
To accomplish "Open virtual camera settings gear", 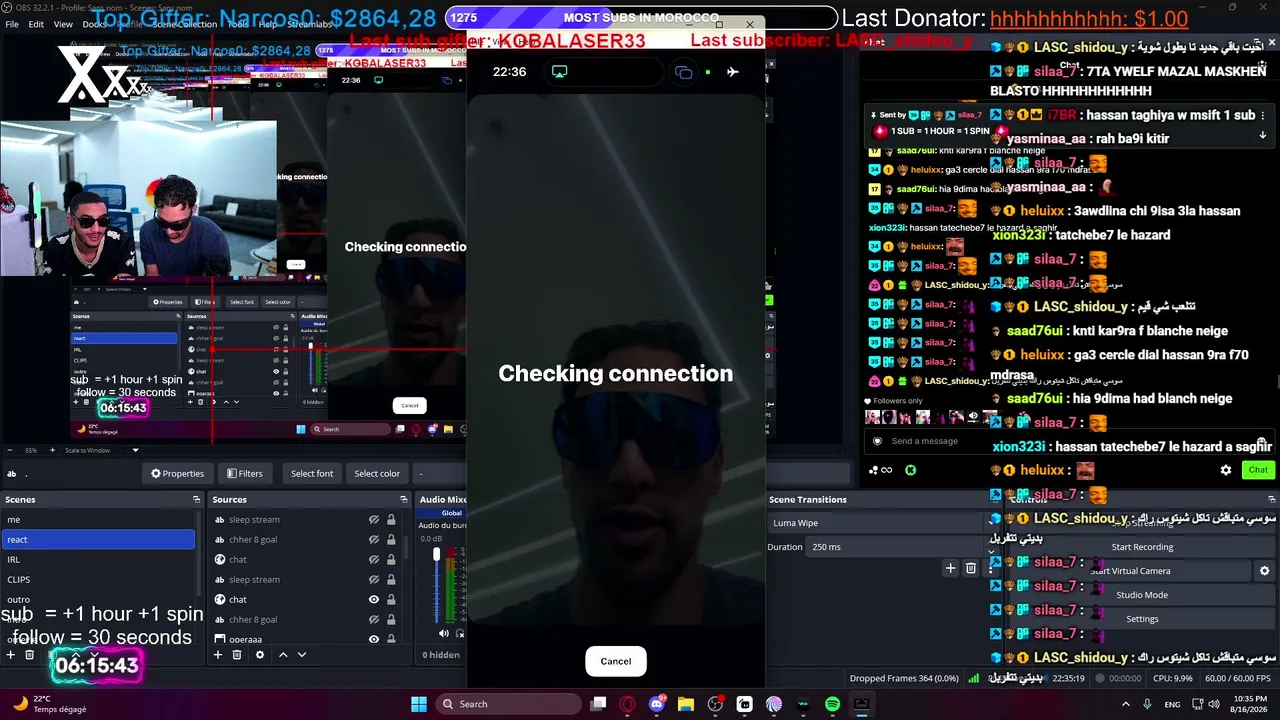I will 1264,571.
